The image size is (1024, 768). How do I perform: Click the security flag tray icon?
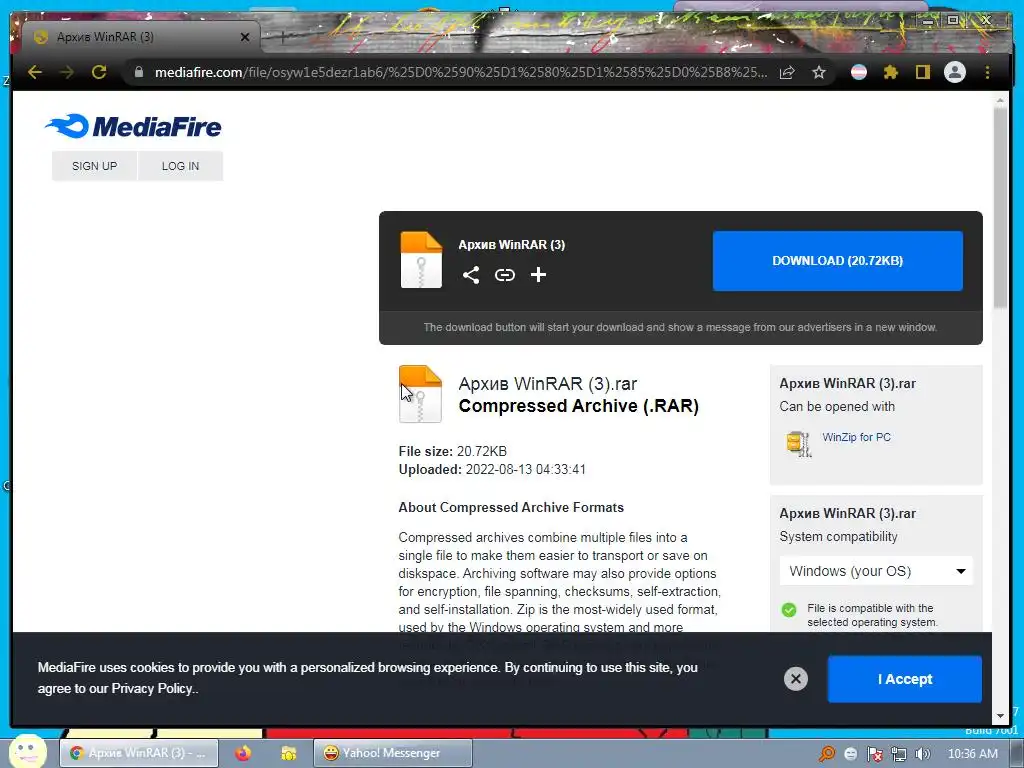(874, 754)
